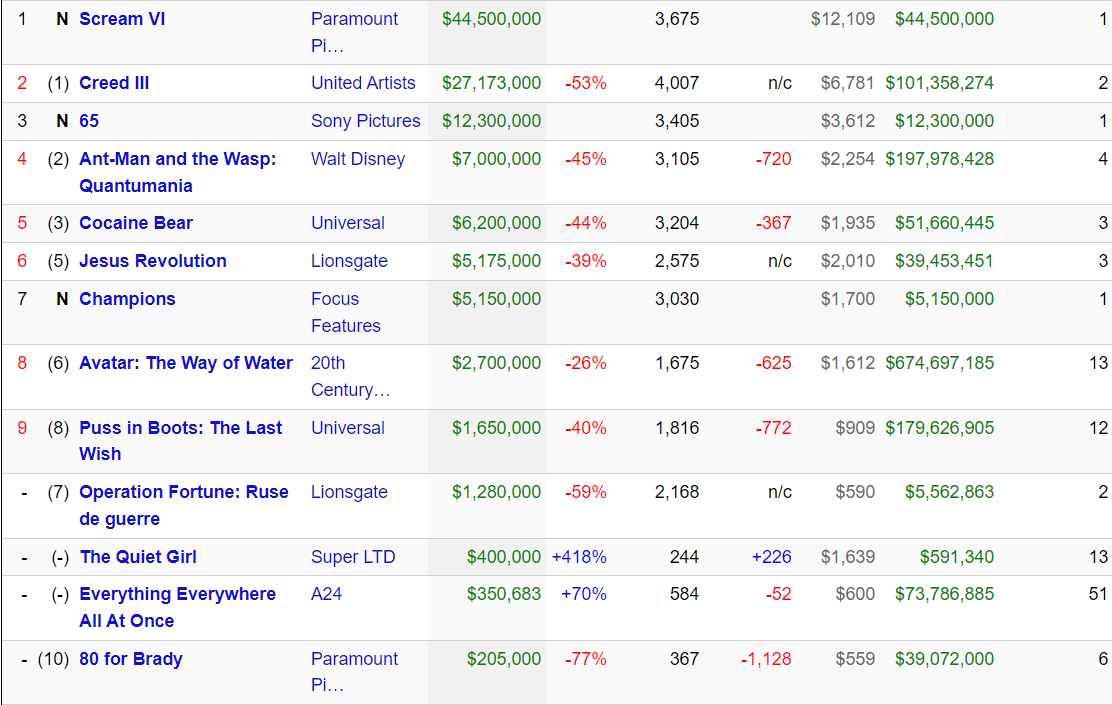Click the movie title 65
1112x705 pixels.
(89, 121)
